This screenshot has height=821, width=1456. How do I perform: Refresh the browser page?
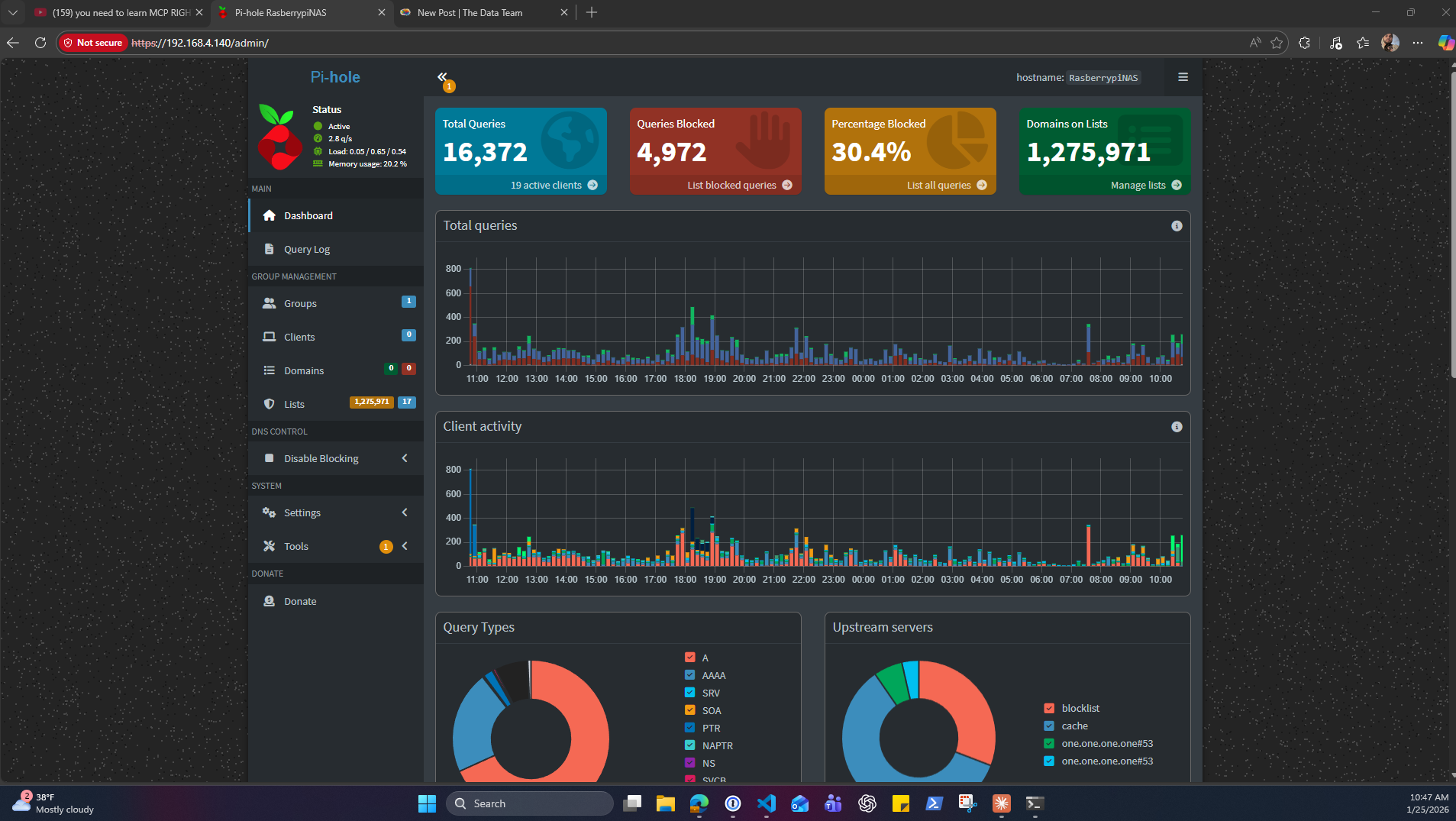(x=40, y=43)
